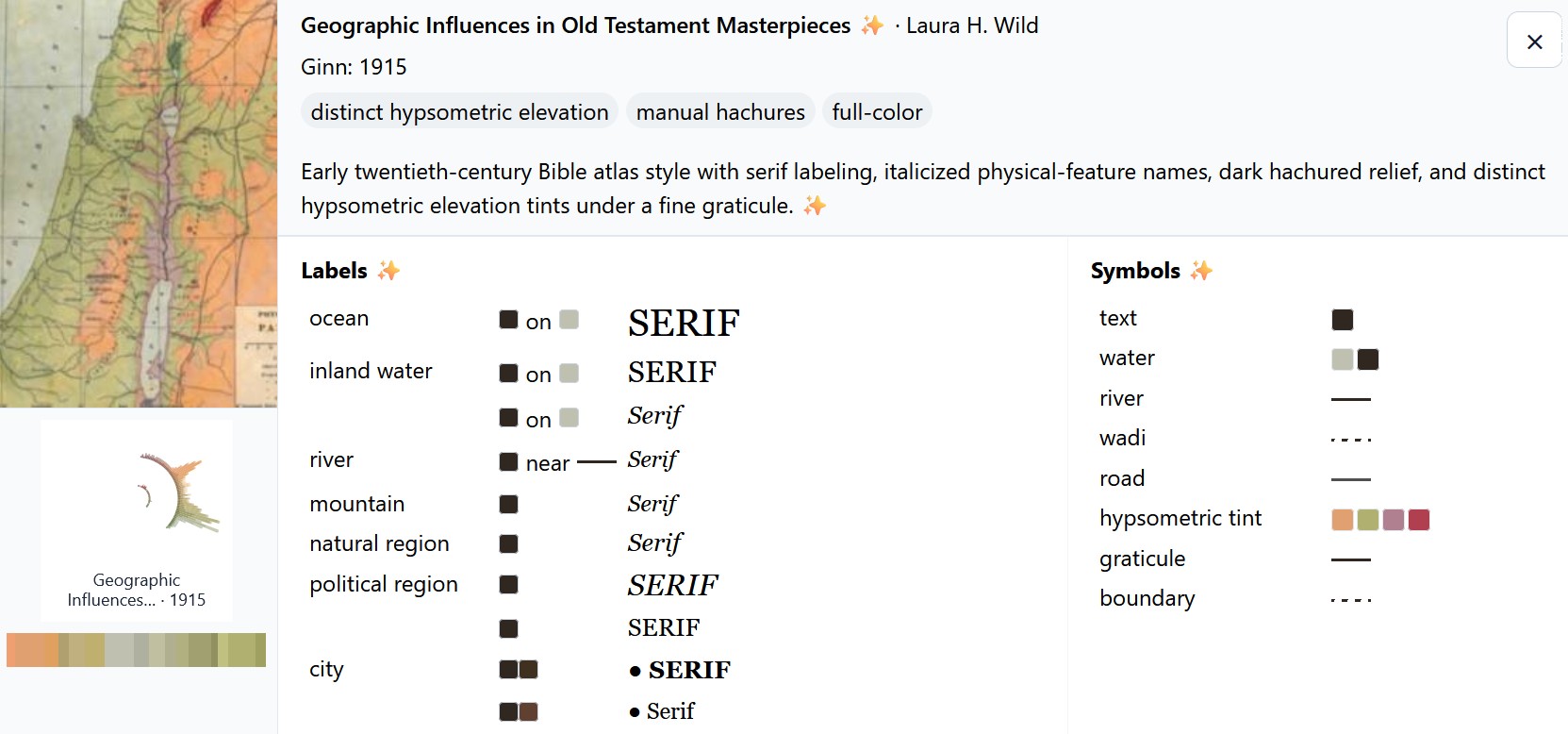Screen dimensions: 1568x734
Task: Click the dark swatch in natural region row
Action: tap(508, 544)
